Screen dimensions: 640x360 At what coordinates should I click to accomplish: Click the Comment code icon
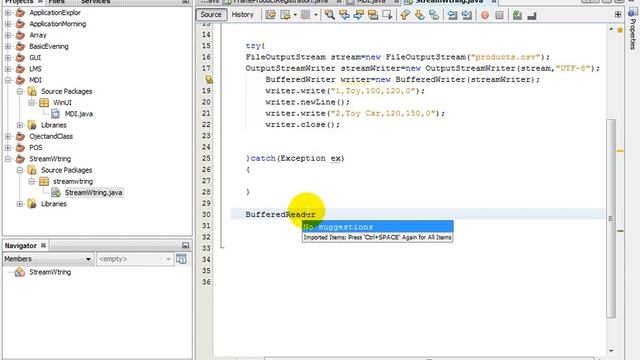(x=517, y=15)
